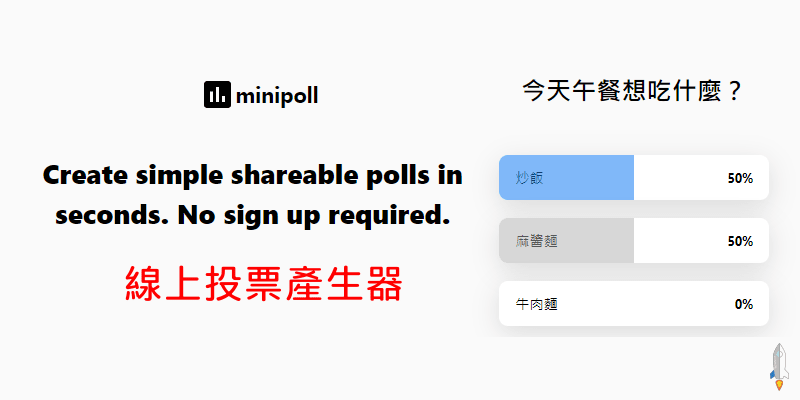Click the blue filled bar of 炒飯
This screenshot has width=800, height=400.
click(x=590, y=178)
